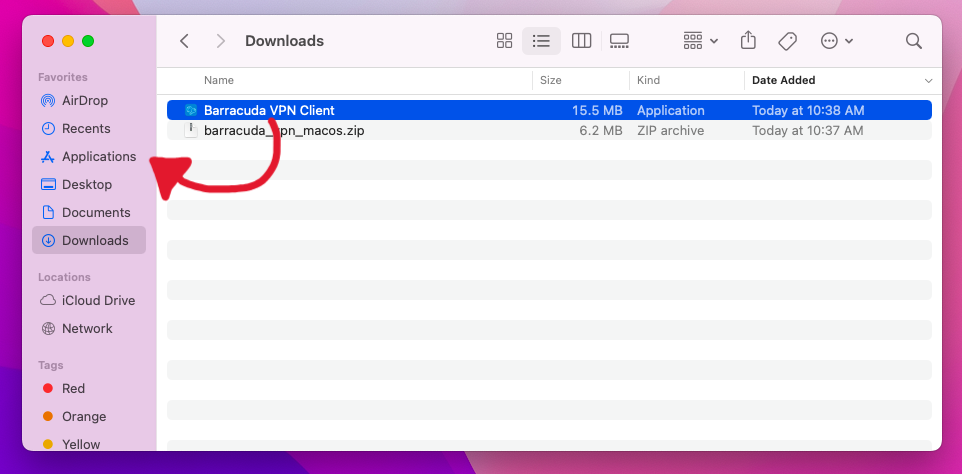This screenshot has width=962, height=474.
Task: Click the Today at 10:37 AM date
Action: (x=807, y=131)
